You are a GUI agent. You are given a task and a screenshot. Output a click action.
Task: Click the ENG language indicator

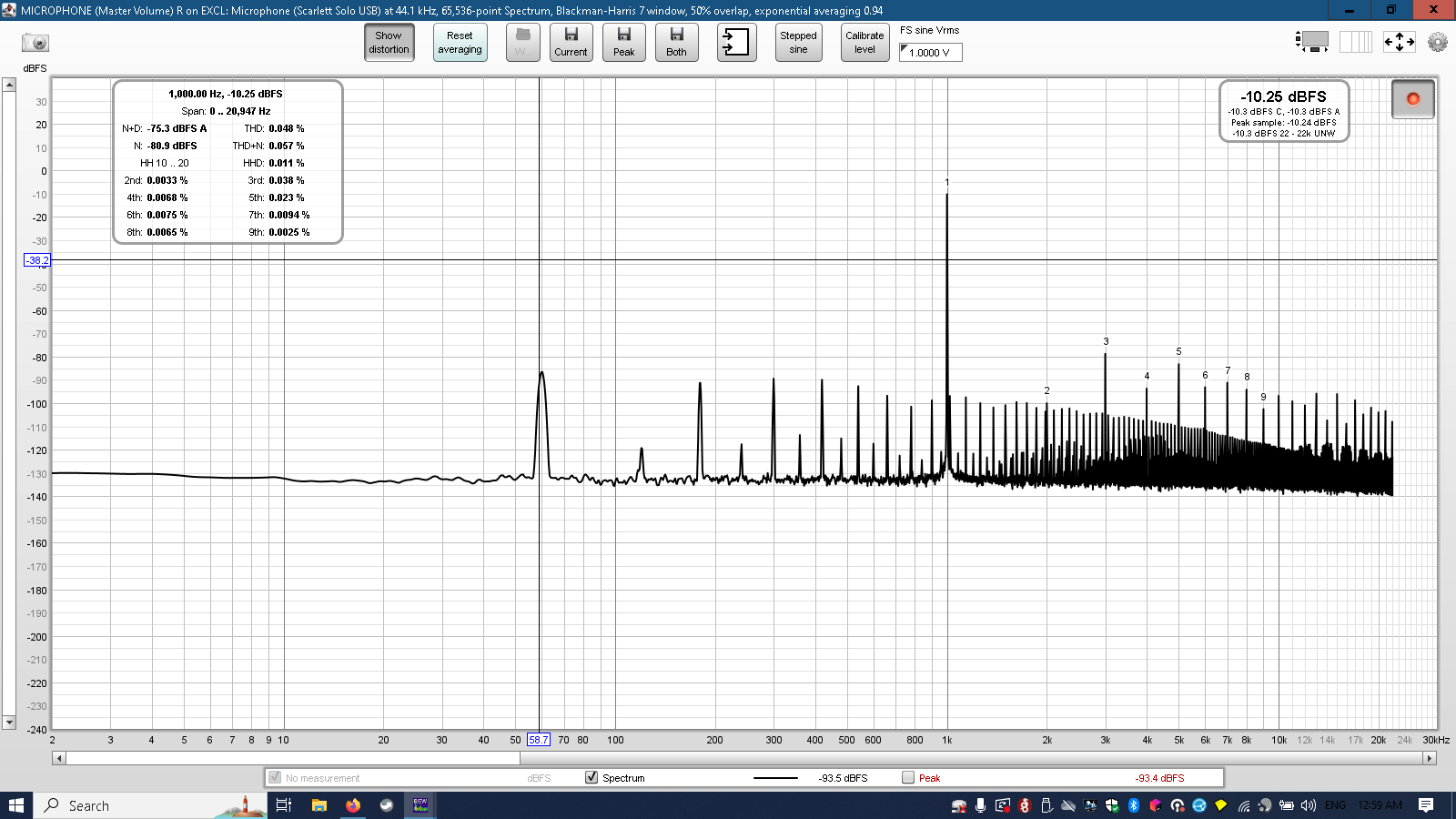1335,805
